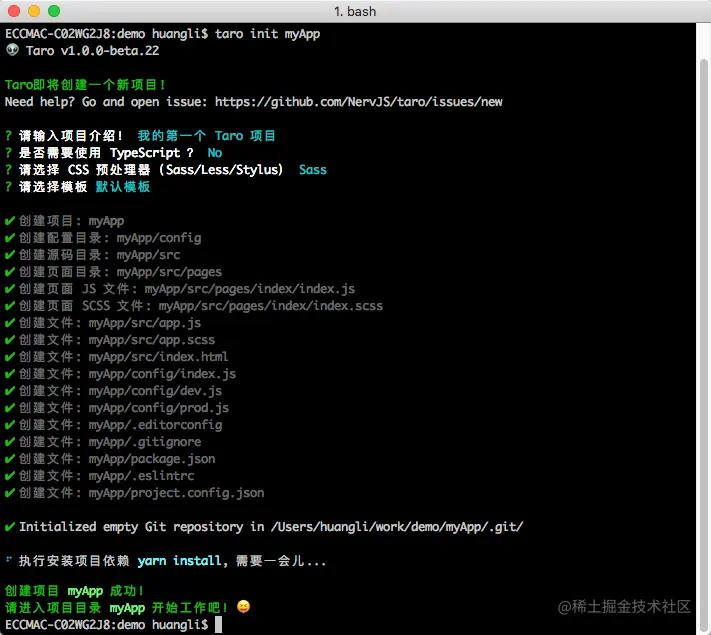Click the checkmark beside 'myApp/config/index.js'
711x635 pixels.
10,374
